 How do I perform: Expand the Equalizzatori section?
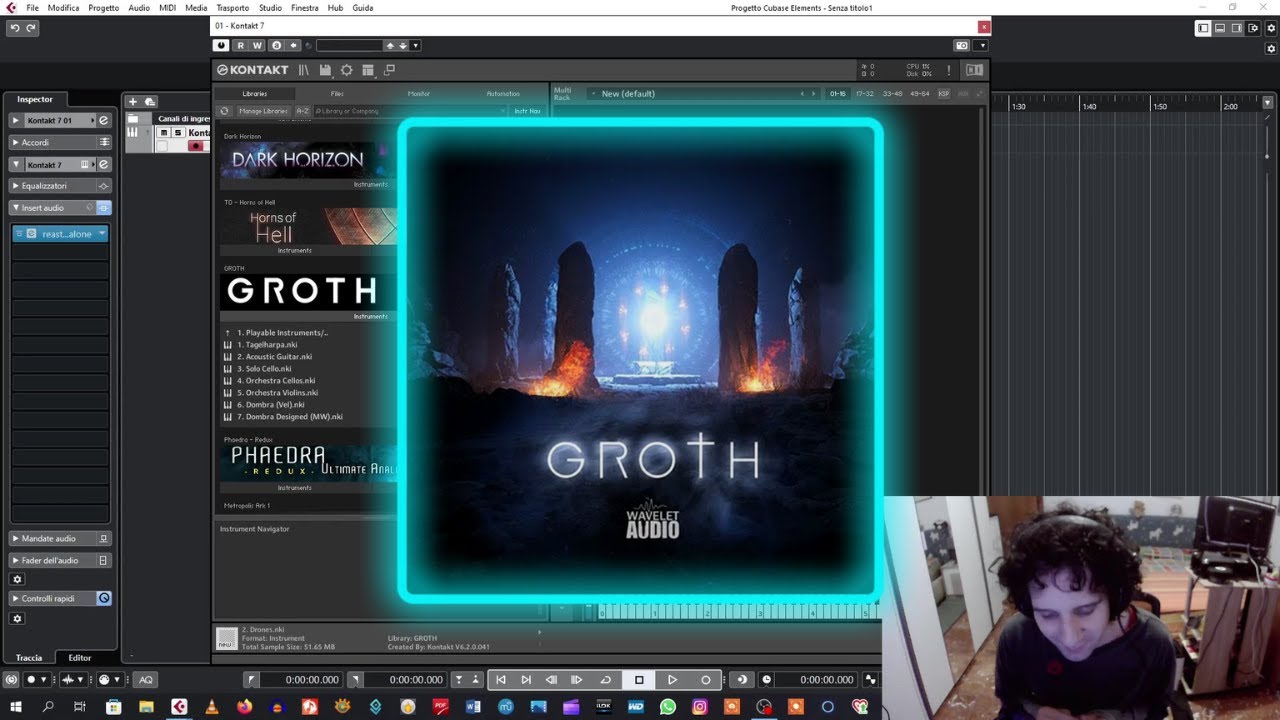point(16,186)
